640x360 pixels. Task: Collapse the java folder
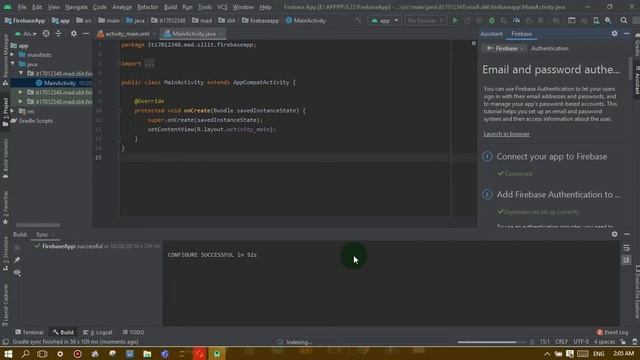(13, 64)
